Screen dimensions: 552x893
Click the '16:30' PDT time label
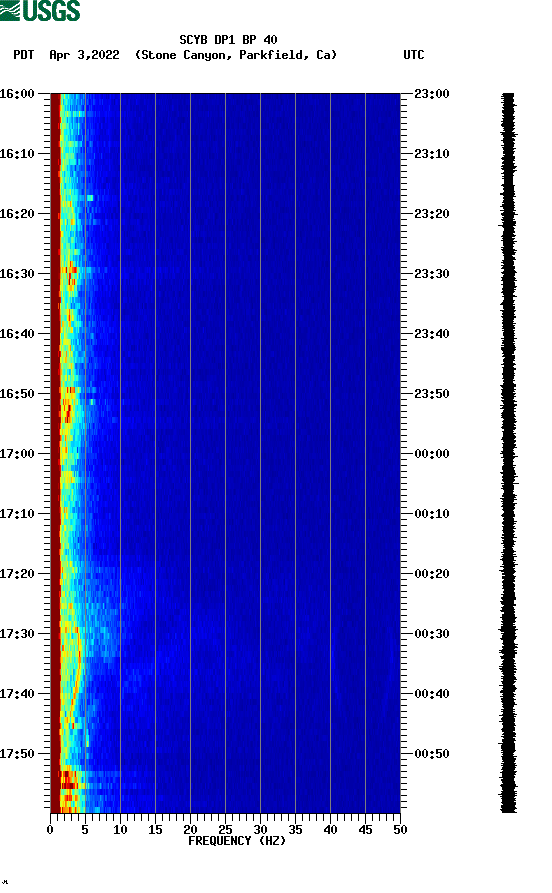pyautogui.click(x=17, y=273)
